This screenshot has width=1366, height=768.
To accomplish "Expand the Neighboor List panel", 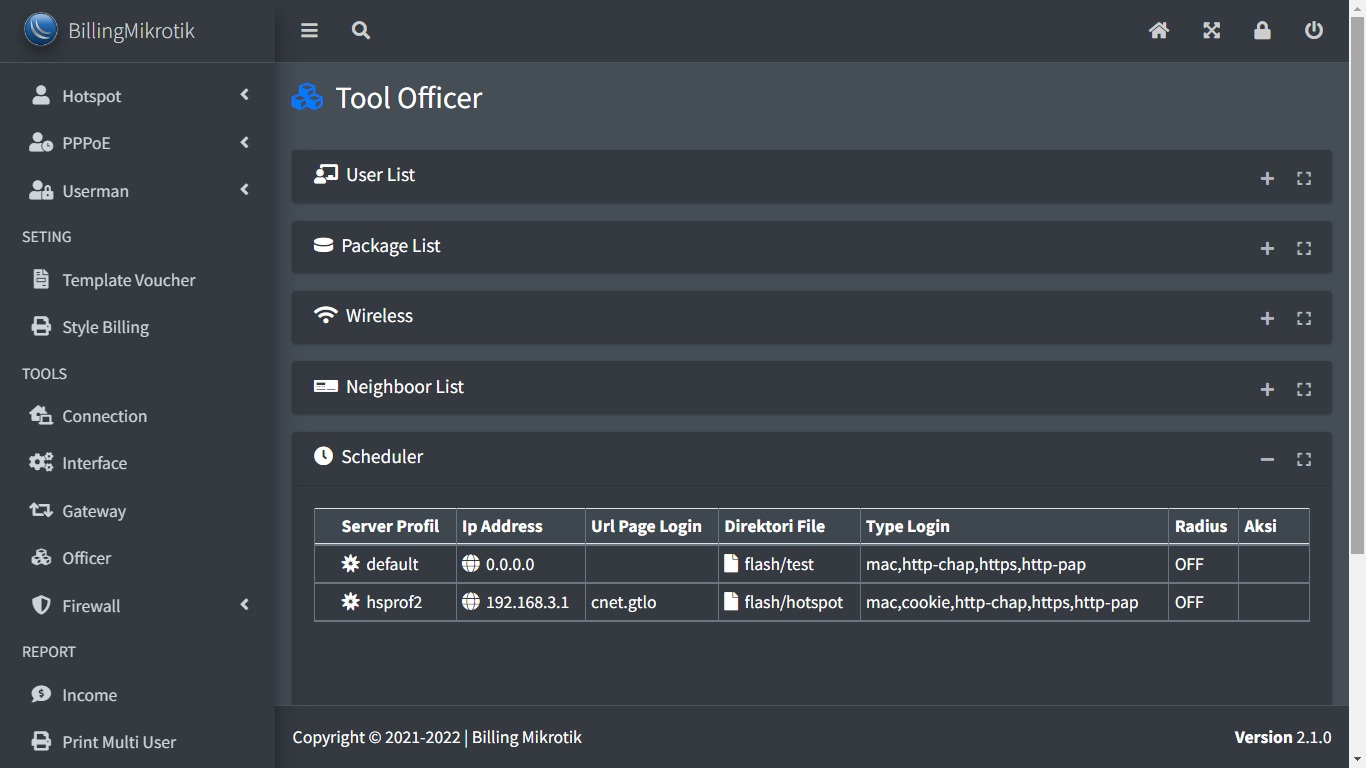I will coord(1267,390).
